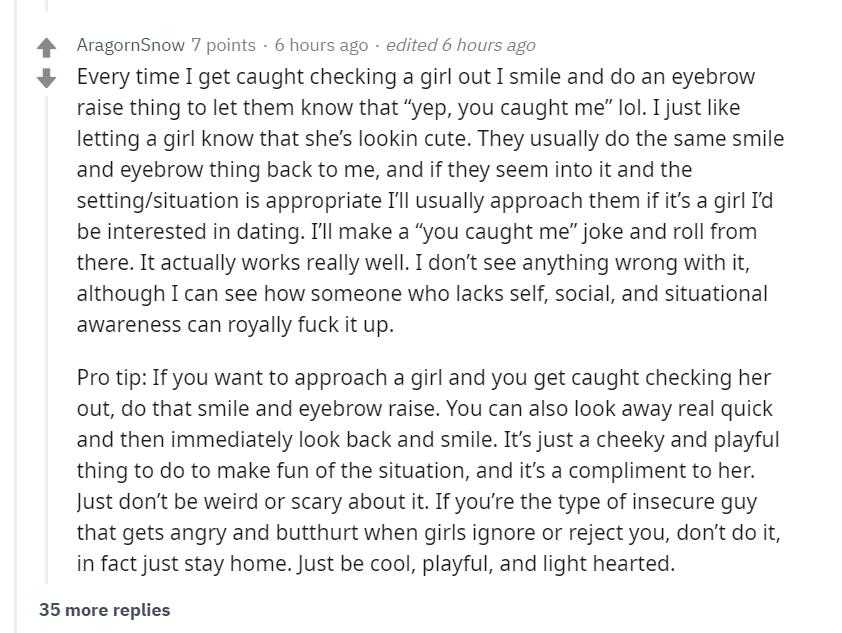Click the "edited 6 hours ago" label
842x633 pixels.
460,45
